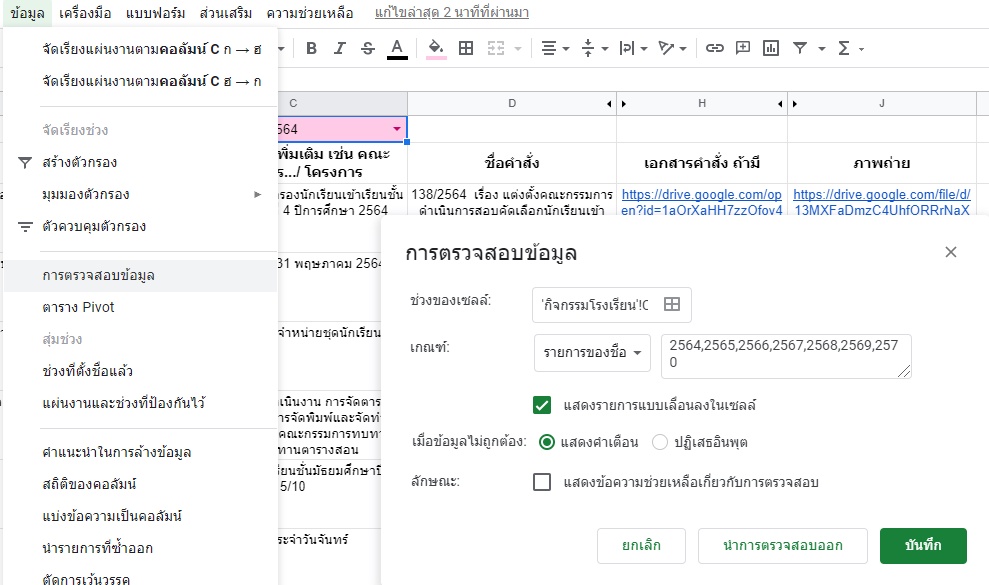Click the select data range grid icon
The width and height of the screenshot is (989, 585).
point(672,305)
